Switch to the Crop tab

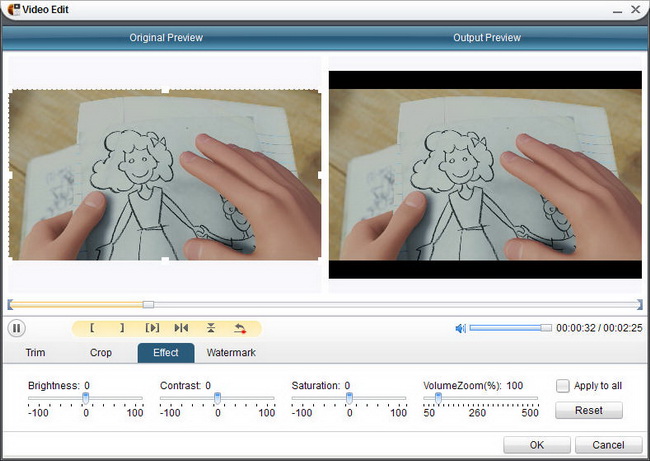tap(101, 353)
